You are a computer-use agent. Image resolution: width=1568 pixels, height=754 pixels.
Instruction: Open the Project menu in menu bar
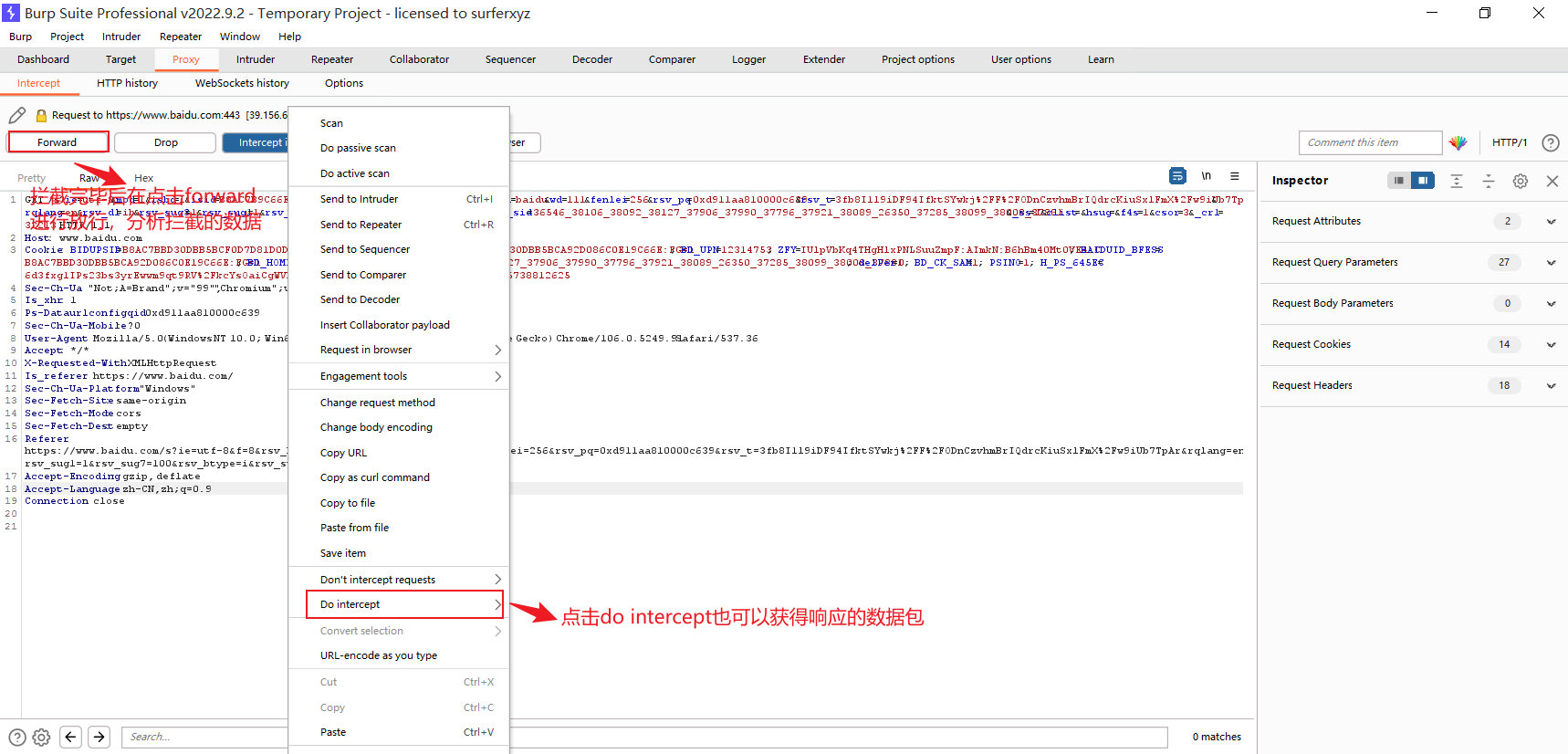[x=67, y=37]
